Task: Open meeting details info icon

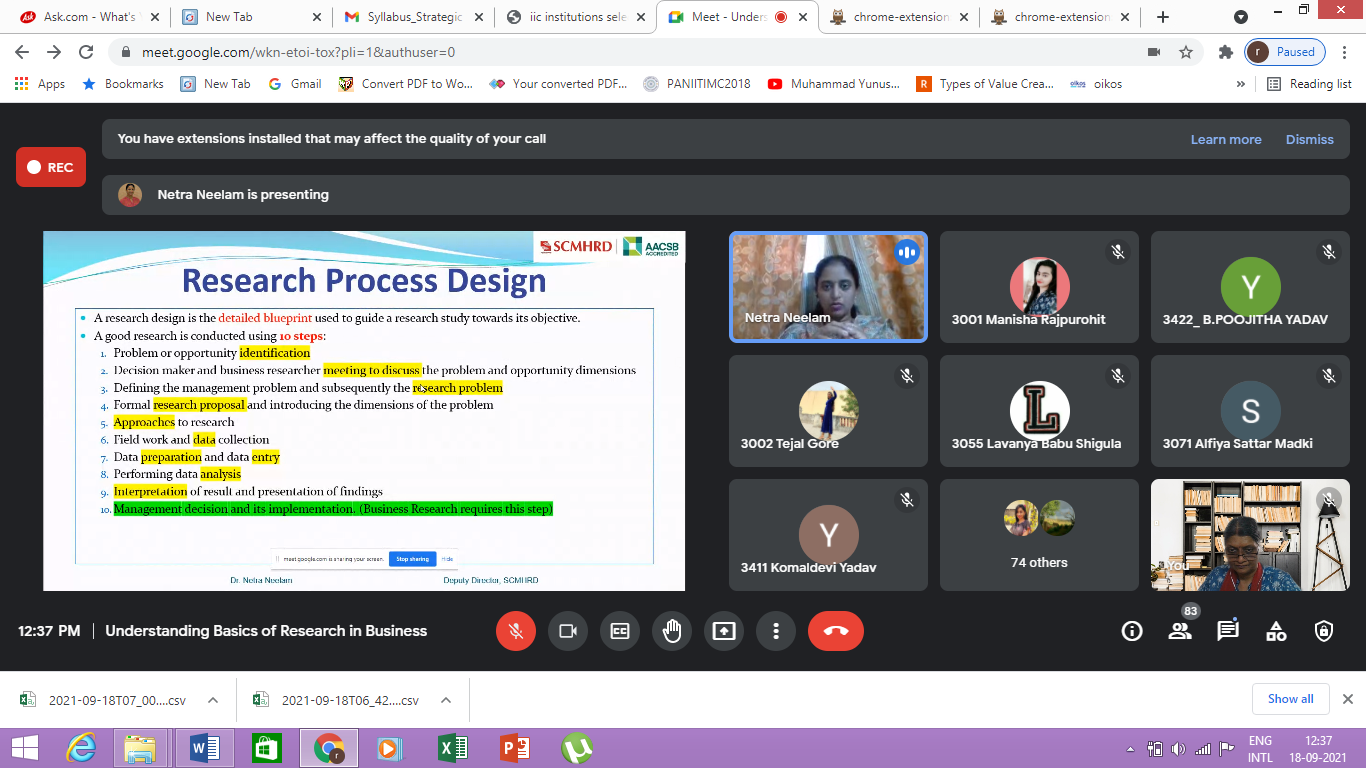Action: tap(1132, 631)
